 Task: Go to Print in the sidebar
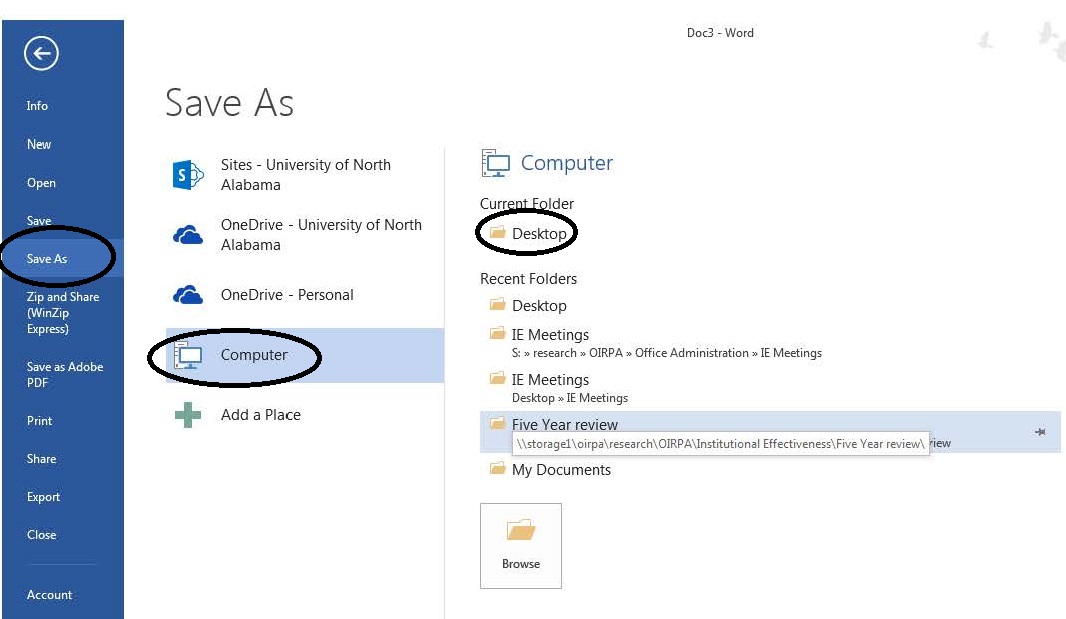click(40, 421)
